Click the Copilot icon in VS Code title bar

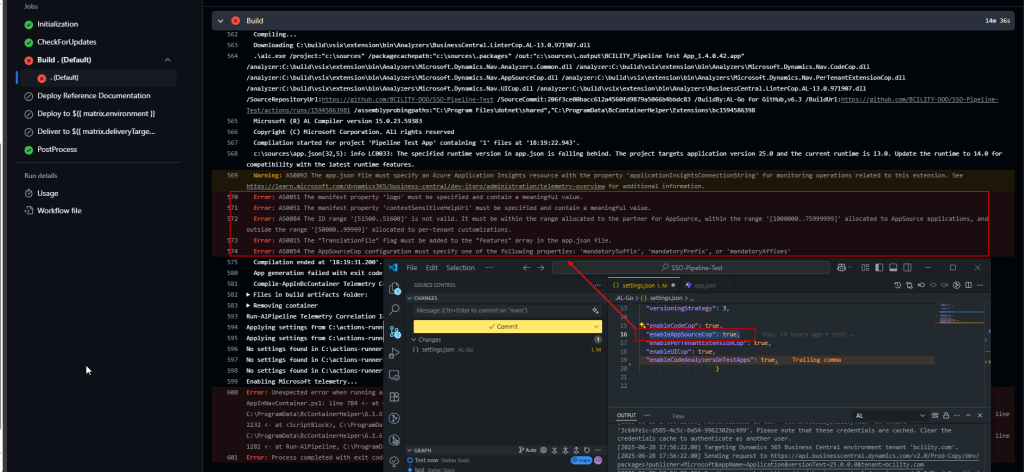click(843, 268)
